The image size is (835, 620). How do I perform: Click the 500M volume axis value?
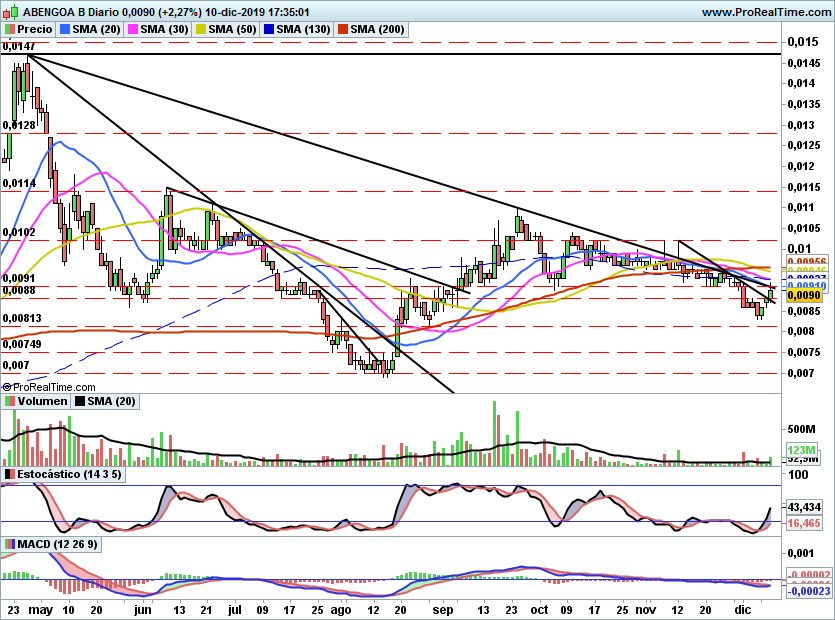[801, 429]
